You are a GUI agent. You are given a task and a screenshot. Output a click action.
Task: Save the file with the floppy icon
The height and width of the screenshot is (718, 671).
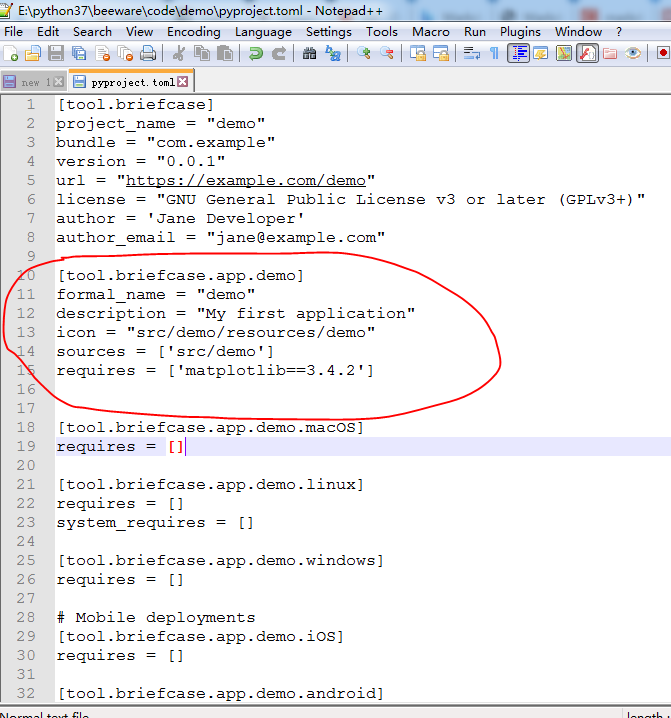(x=56, y=54)
